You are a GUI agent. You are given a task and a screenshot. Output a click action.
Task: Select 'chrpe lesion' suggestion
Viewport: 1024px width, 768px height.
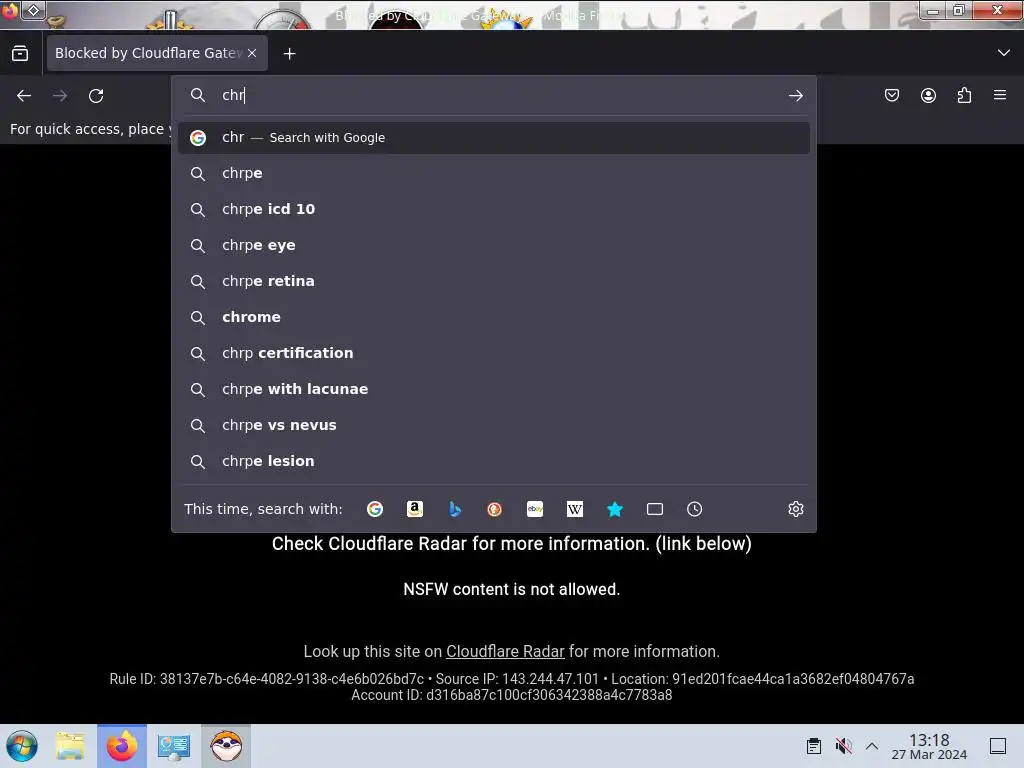(494, 461)
